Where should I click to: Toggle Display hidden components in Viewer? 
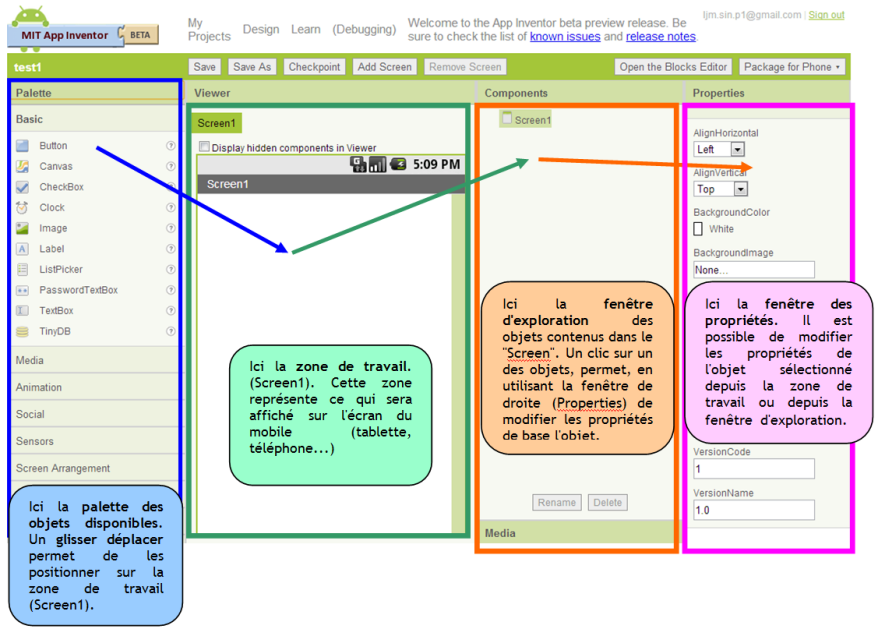[204, 147]
